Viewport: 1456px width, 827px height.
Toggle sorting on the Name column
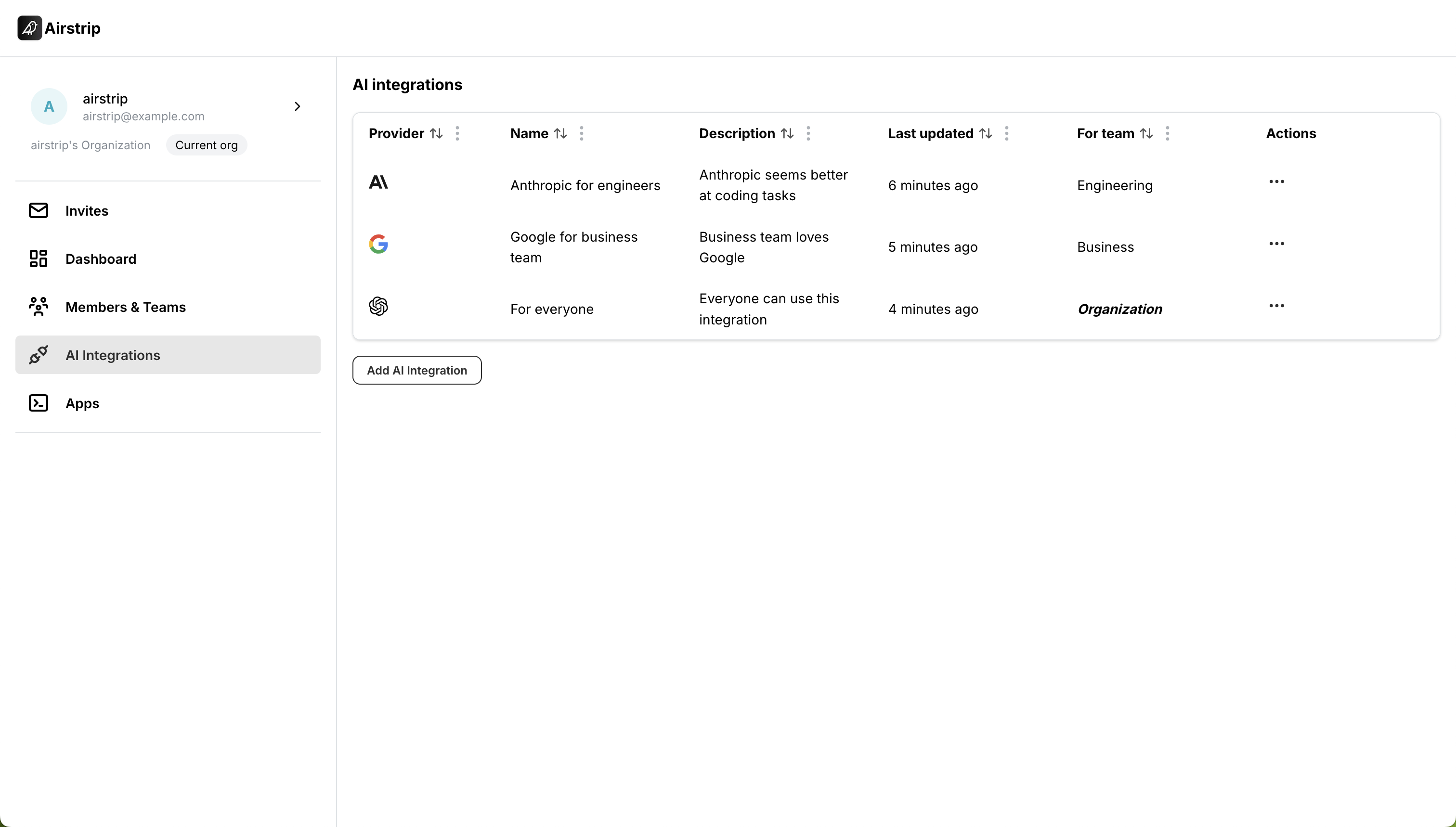560,133
